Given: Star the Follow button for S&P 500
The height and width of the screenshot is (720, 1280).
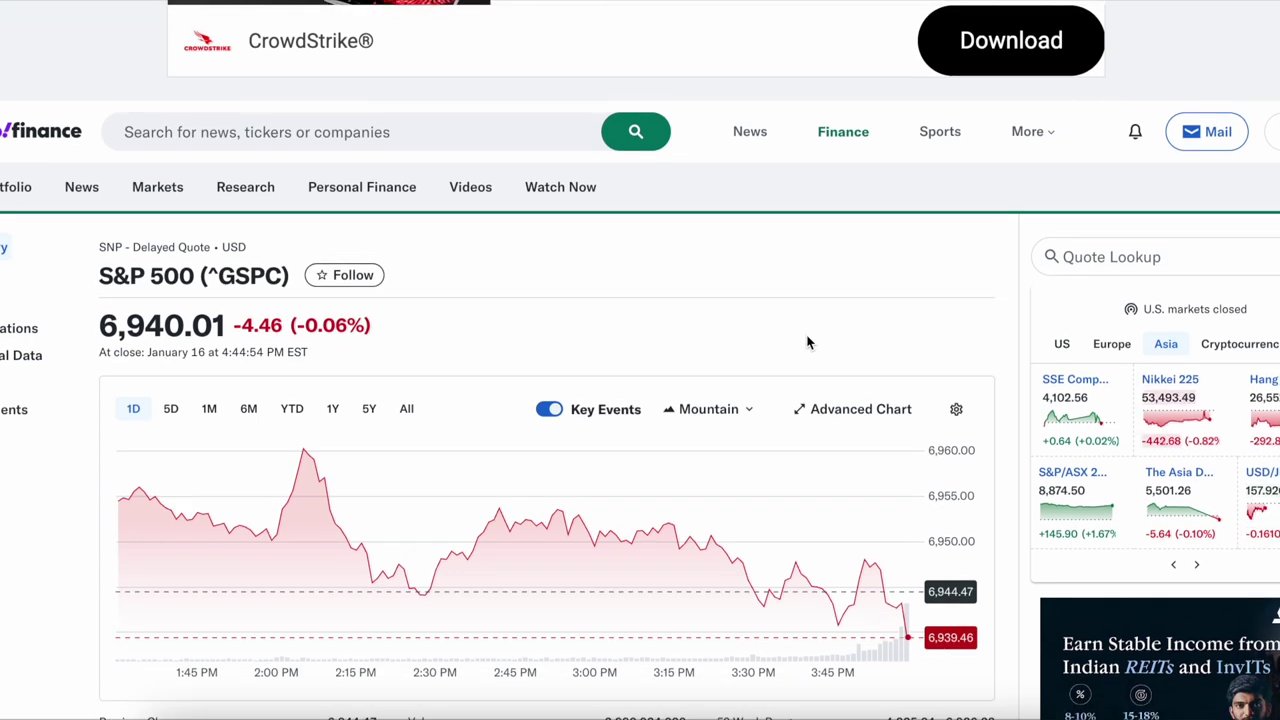Looking at the screenshot, I should coord(344,275).
